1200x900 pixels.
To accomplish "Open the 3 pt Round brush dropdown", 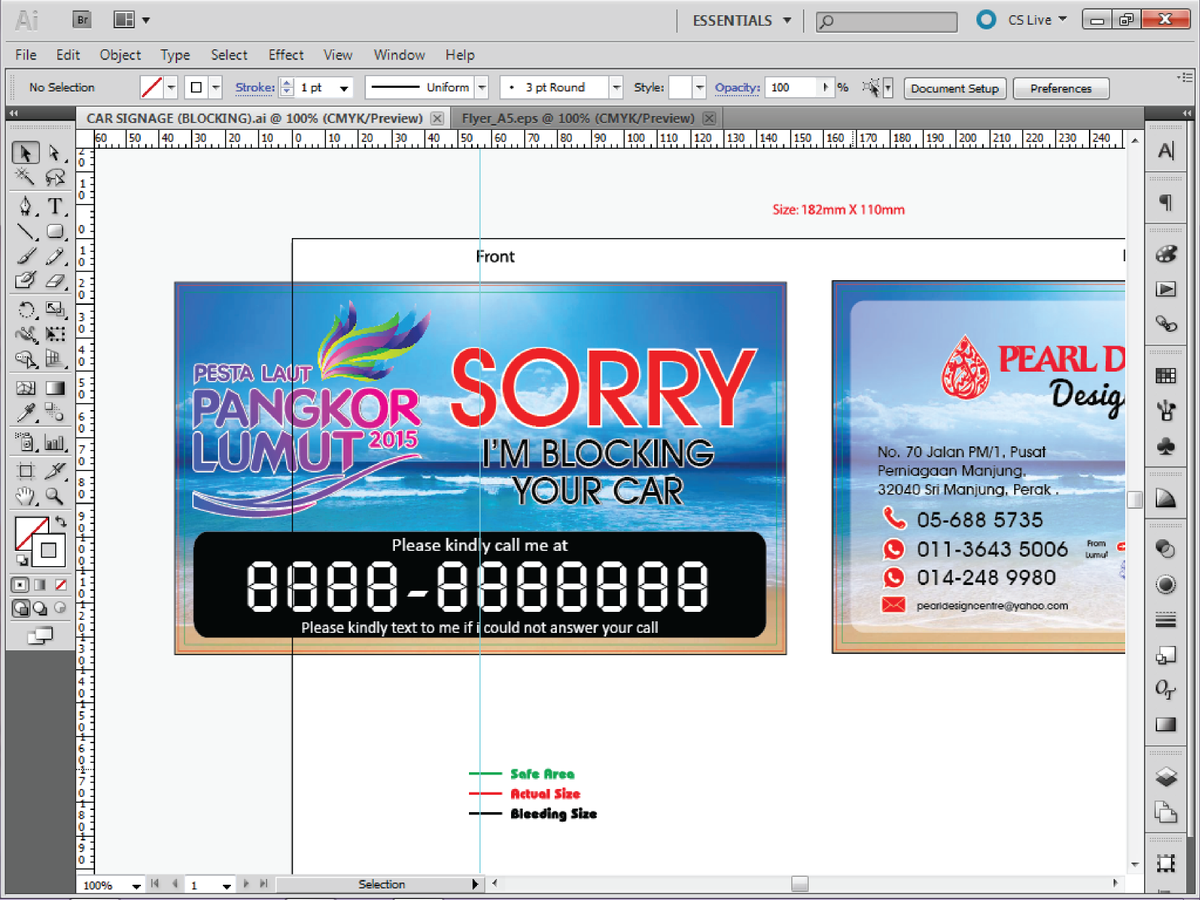I will [x=615, y=88].
